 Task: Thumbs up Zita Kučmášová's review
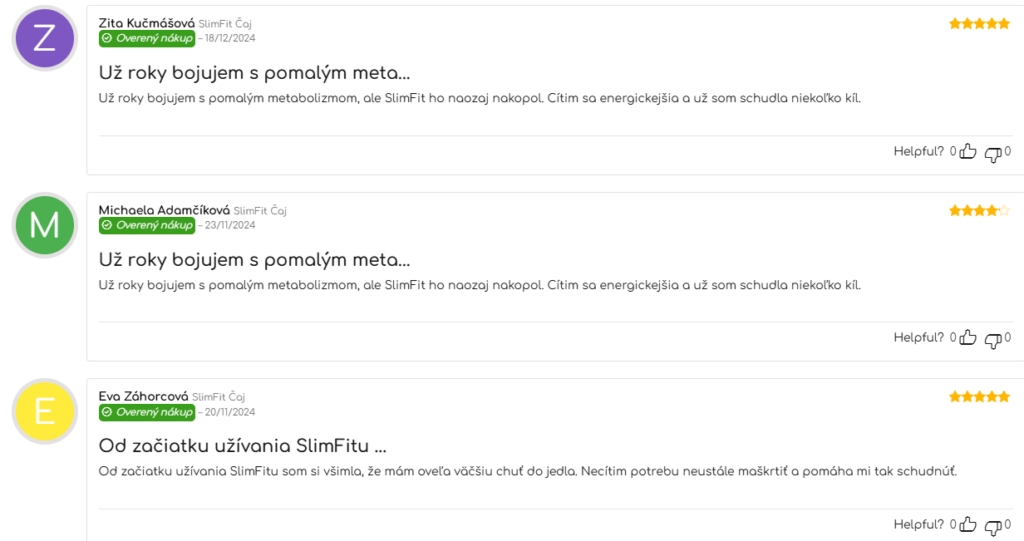(968, 152)
